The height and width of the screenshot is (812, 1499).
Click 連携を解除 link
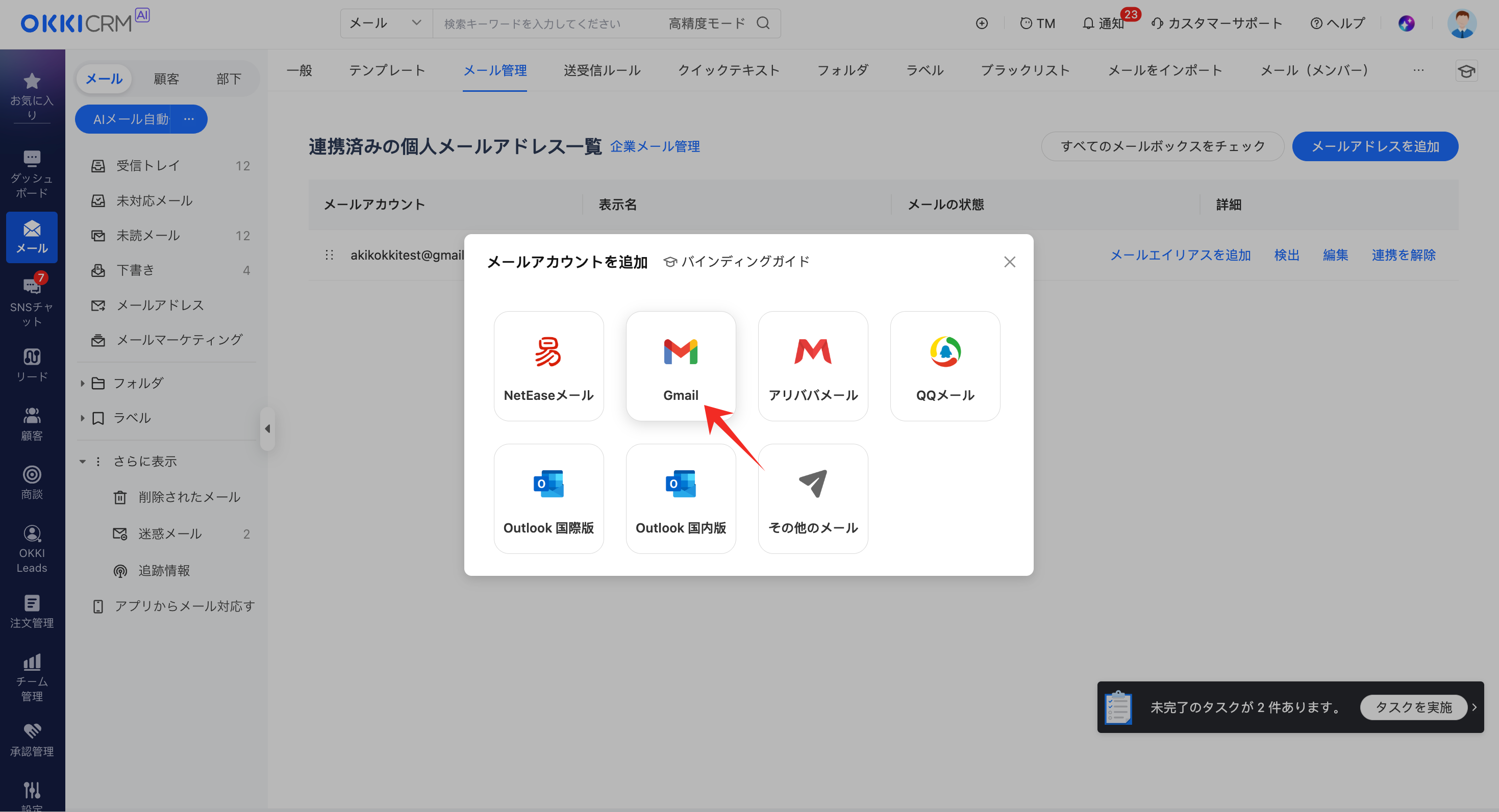[1403, 256]
